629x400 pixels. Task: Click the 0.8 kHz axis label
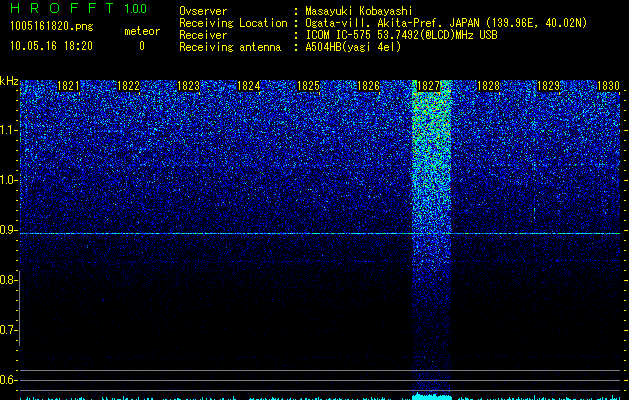point(9,280)
